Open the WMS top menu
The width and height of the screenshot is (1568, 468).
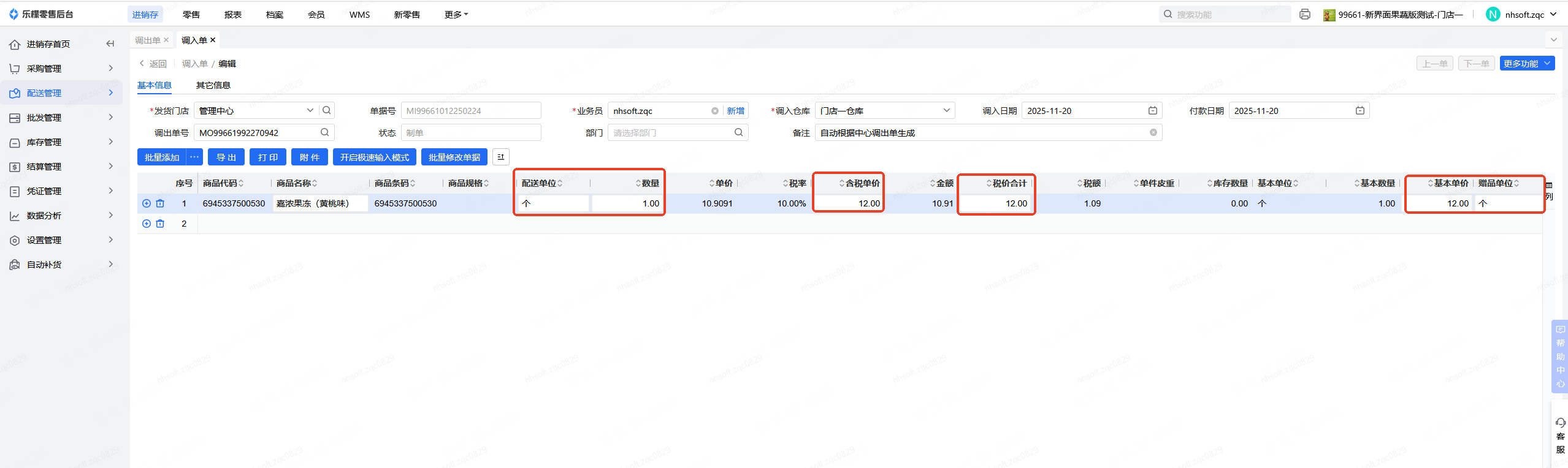point(359,14)
